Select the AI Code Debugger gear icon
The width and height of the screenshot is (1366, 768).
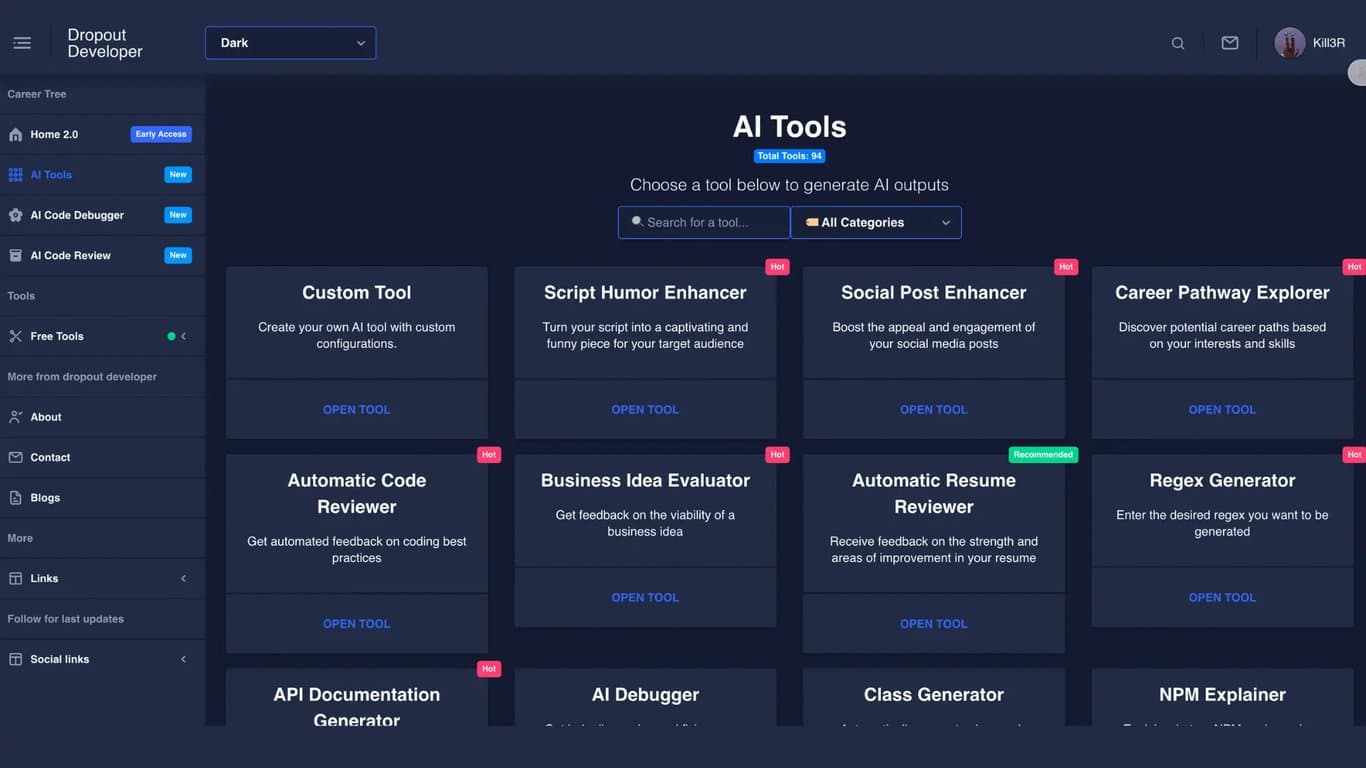coord(17,214)
